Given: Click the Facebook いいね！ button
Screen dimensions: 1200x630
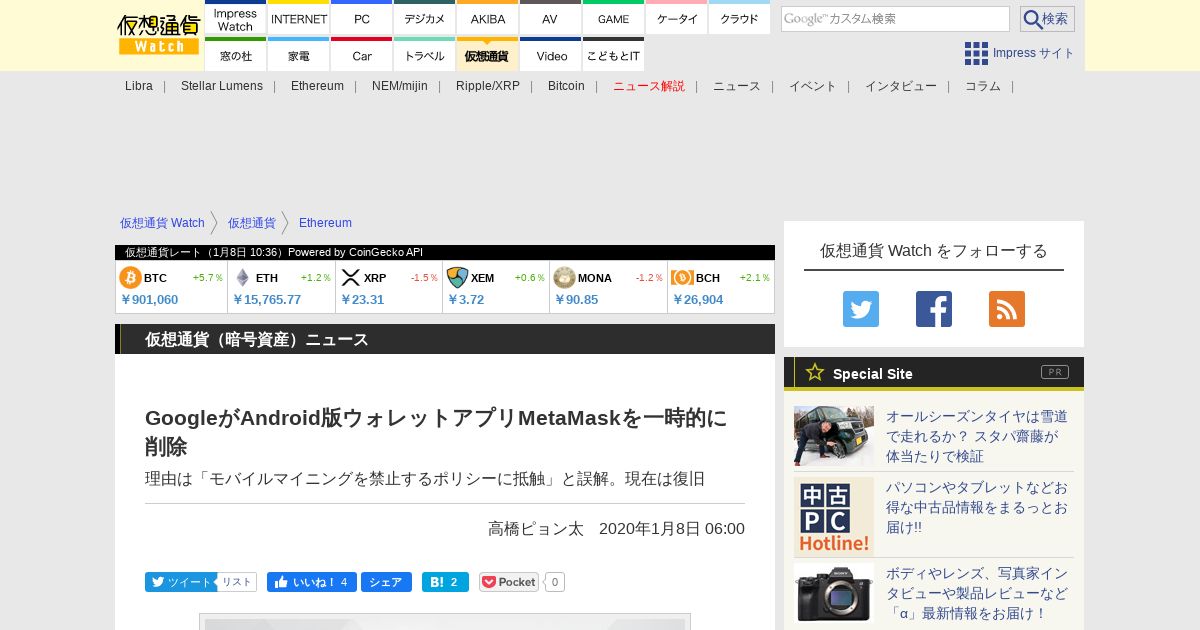Looking at the screenshot, I should point(312,582).
